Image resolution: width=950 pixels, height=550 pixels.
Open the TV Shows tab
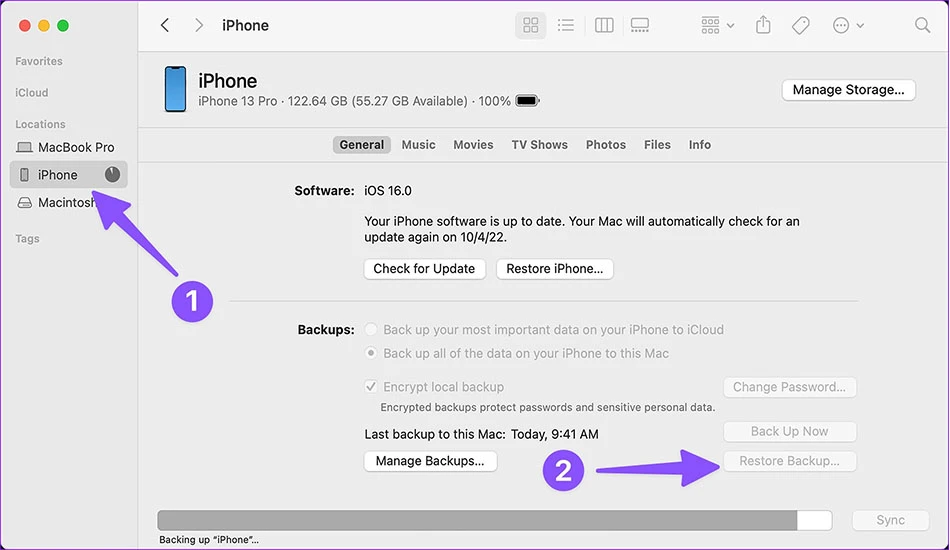click(539, 145)
